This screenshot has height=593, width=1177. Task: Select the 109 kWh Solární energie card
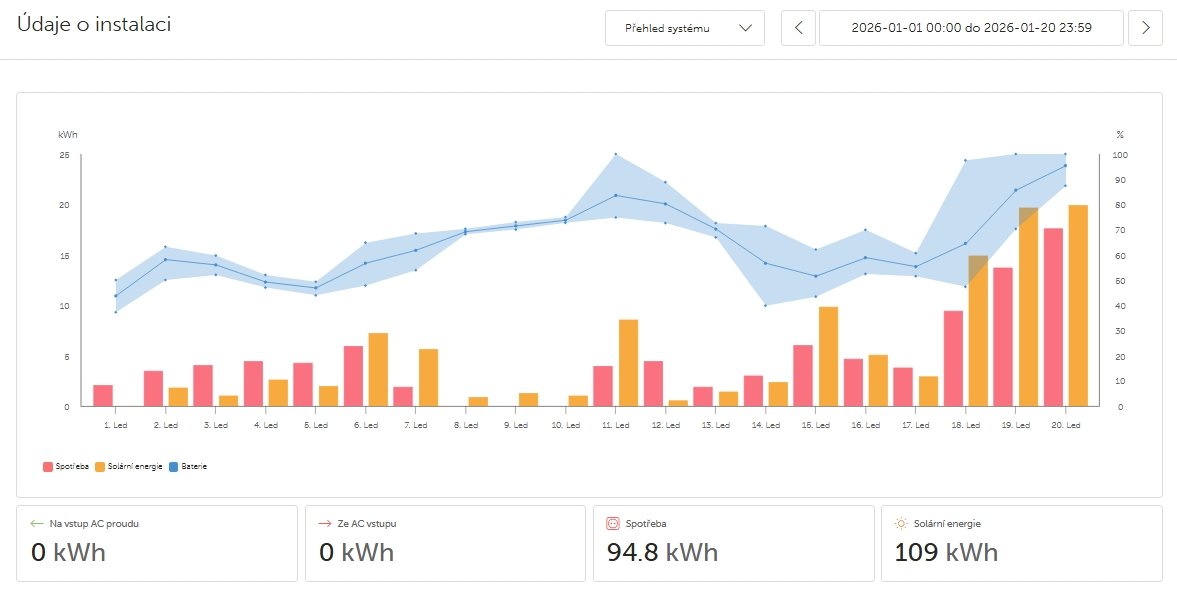click(x=1021, y=543)
